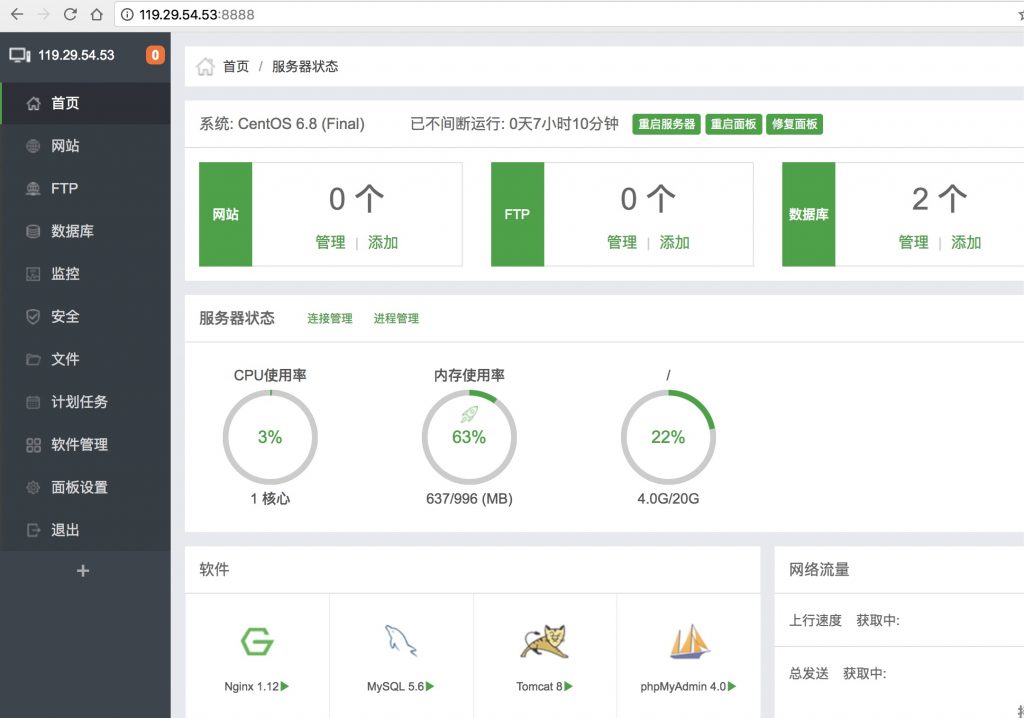This screenshot has width=1024, height=718.
Task: Open the MySQL 5.6 dolphin icon
Action: [400, 641]
